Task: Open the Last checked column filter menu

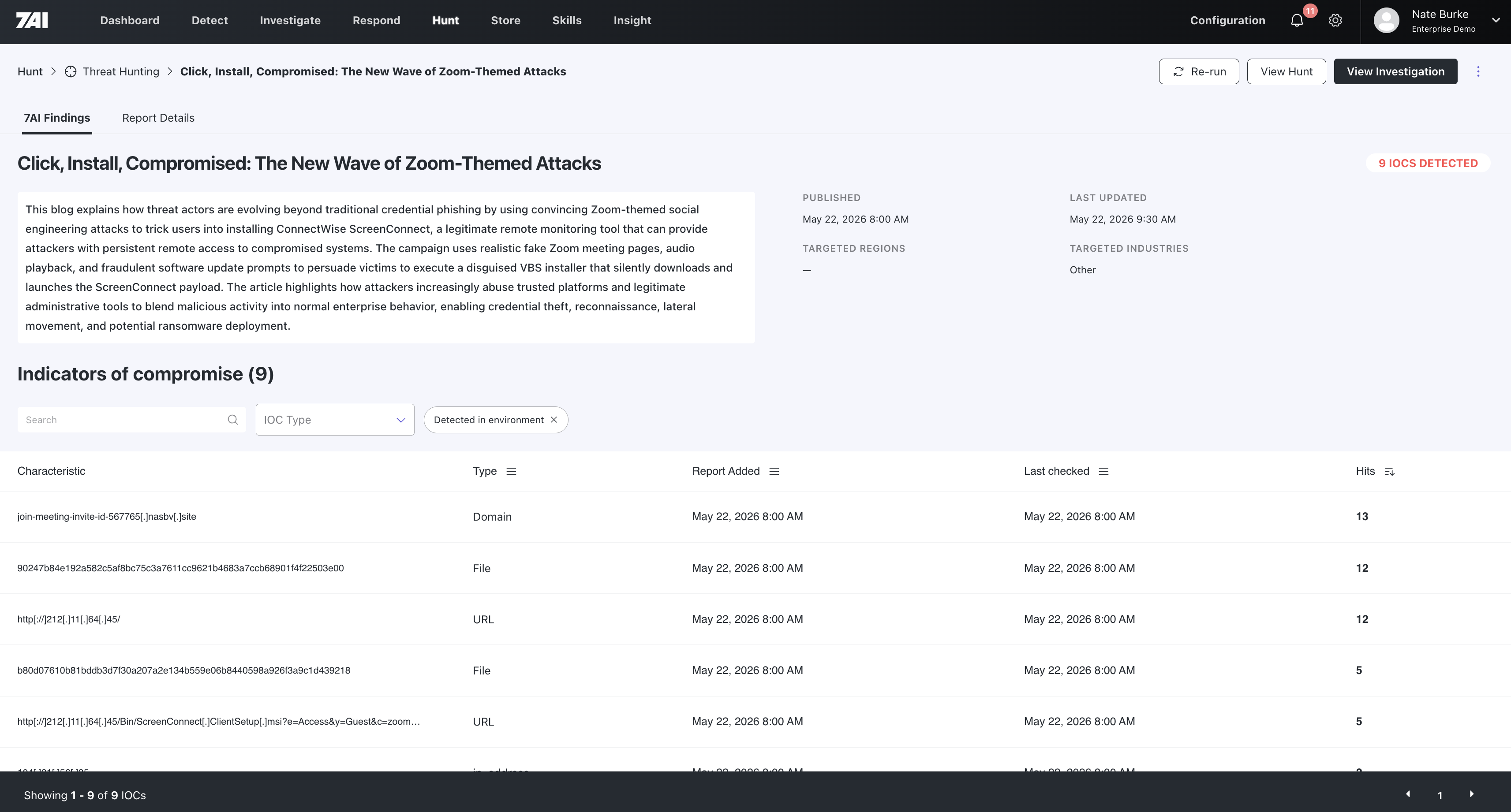Action: tap(1104, 471)
